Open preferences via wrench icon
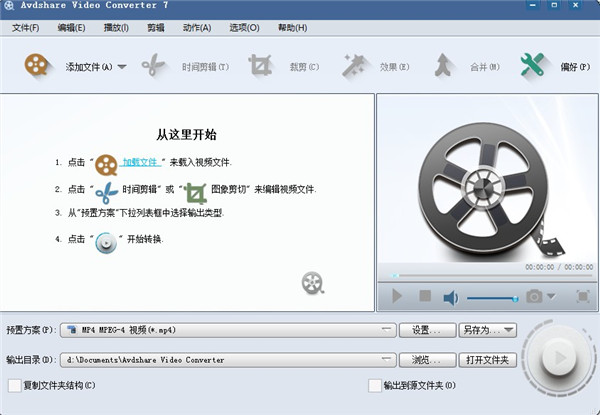 click(532, 65)
